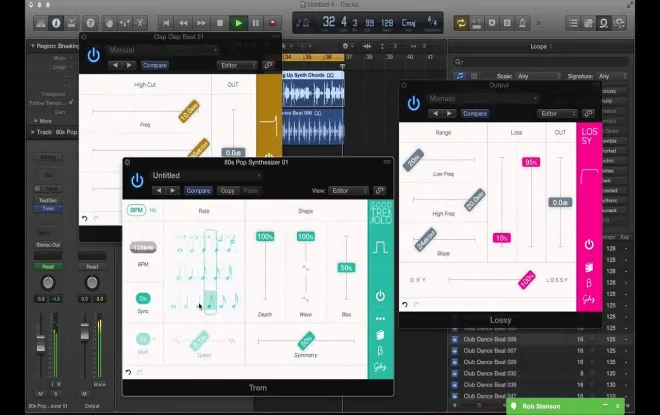Toggle the Replace mode icon
The image size is (660, 415).
[x=476, y=23]
